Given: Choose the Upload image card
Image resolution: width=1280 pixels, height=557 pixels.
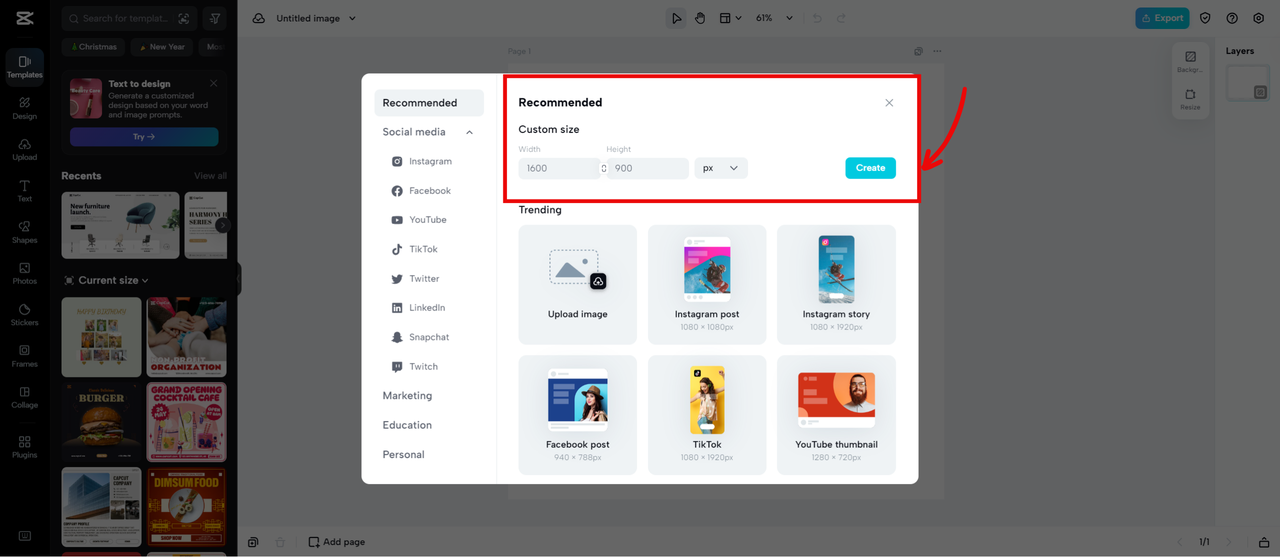Looking at the screenshot, I should [578, 284].
